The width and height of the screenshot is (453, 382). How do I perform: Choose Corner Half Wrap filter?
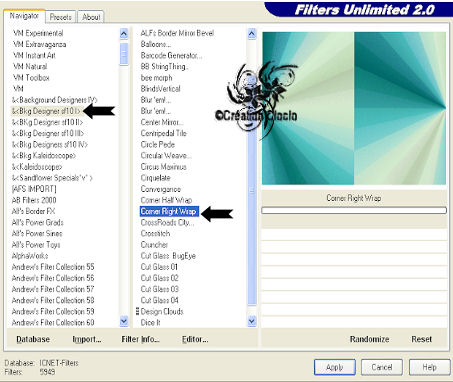coord(166,200)
